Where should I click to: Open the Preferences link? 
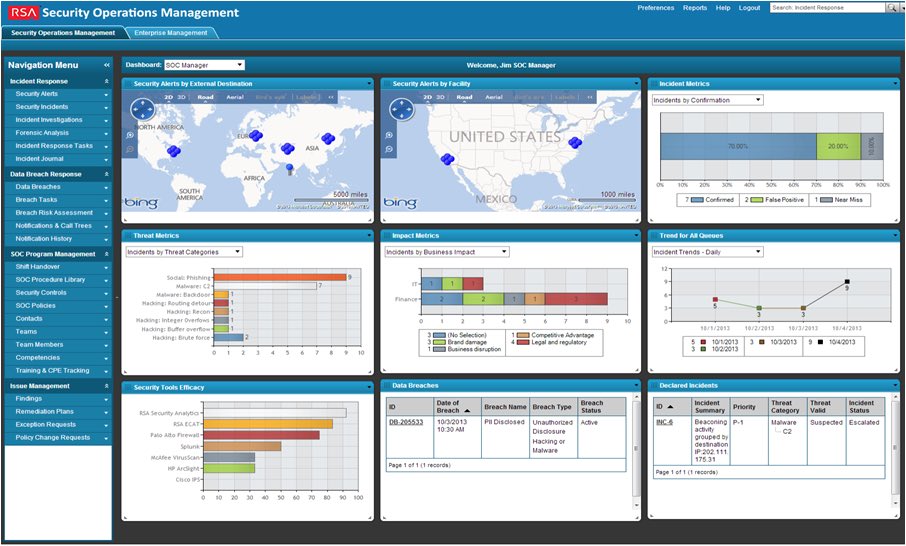click(655, 8)
